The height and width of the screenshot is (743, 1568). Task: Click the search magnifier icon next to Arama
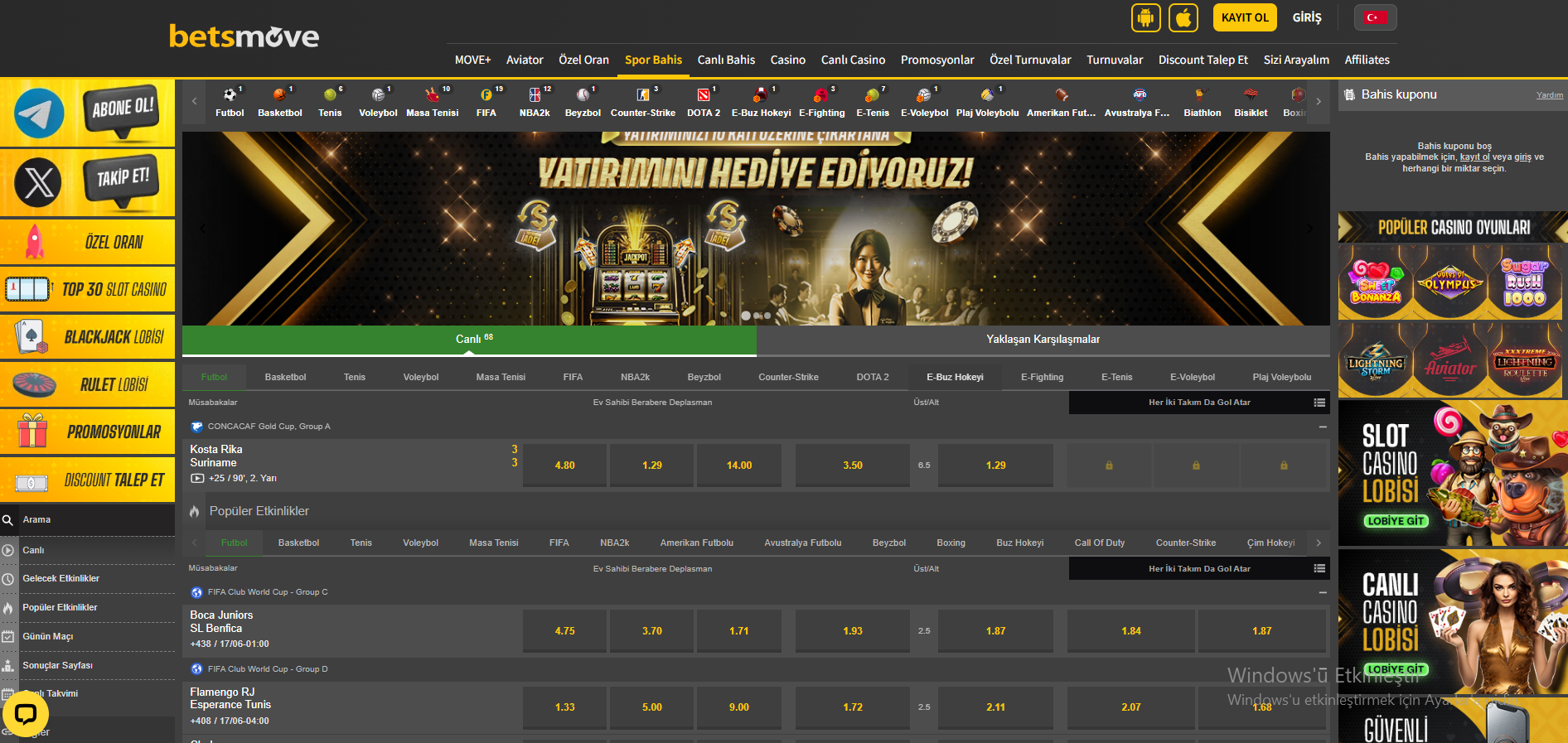coord(7,520)
